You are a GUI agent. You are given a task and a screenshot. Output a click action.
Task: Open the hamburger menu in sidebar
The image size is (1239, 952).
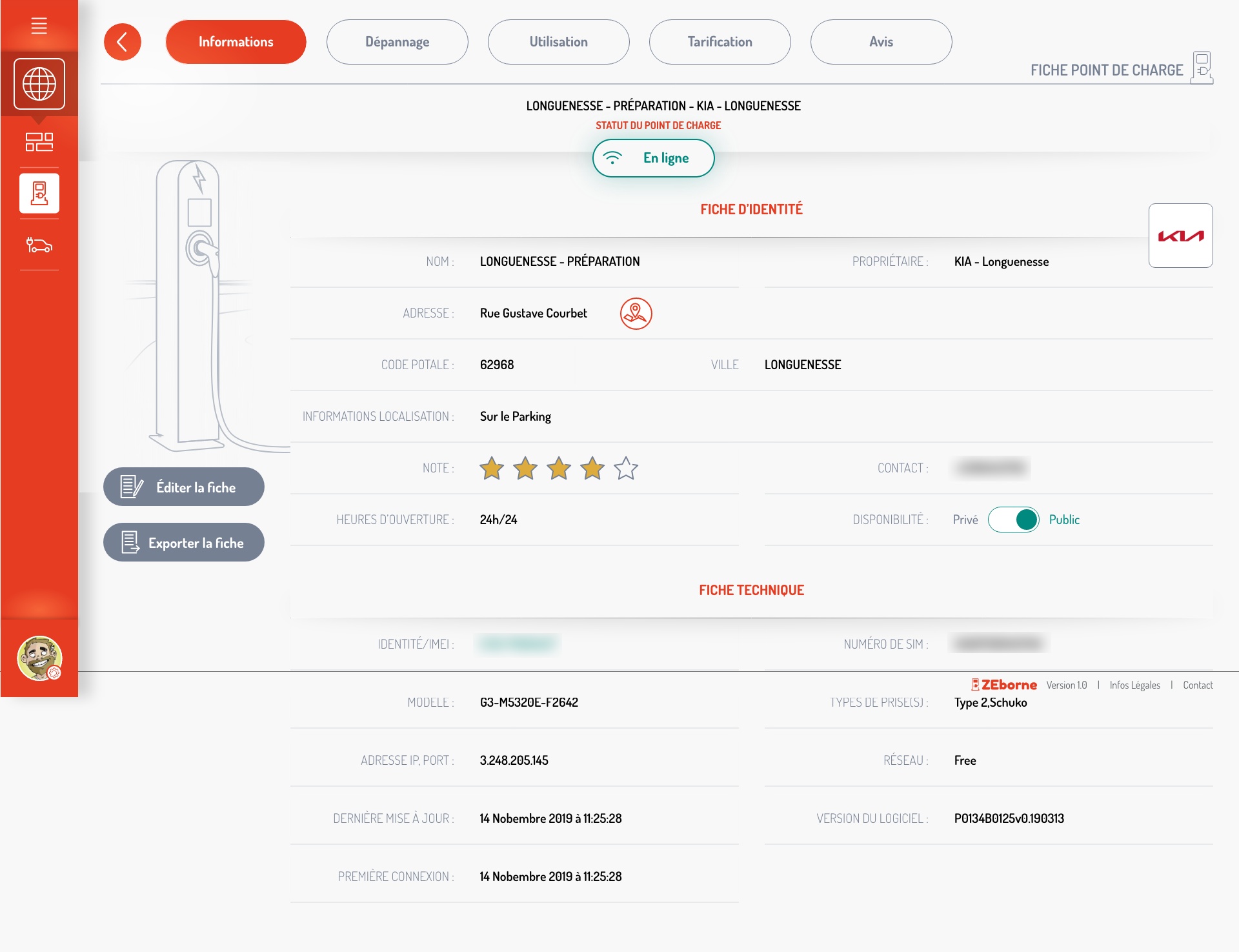pos(39,26)
